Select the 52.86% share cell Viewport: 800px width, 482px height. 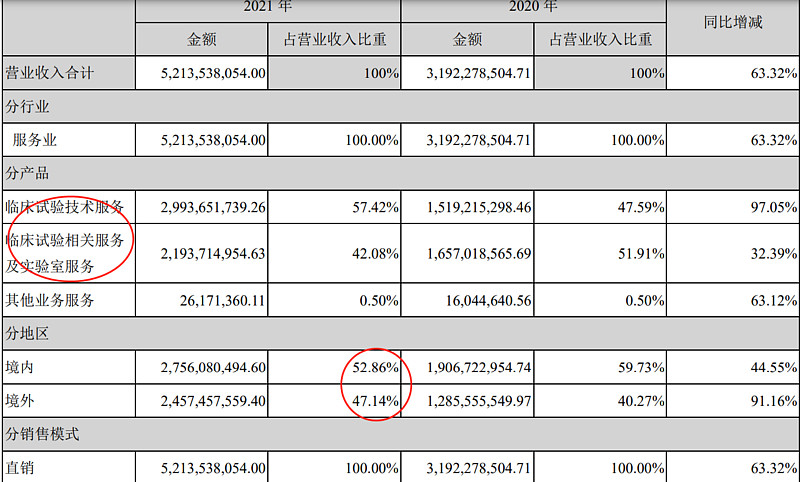376,368
